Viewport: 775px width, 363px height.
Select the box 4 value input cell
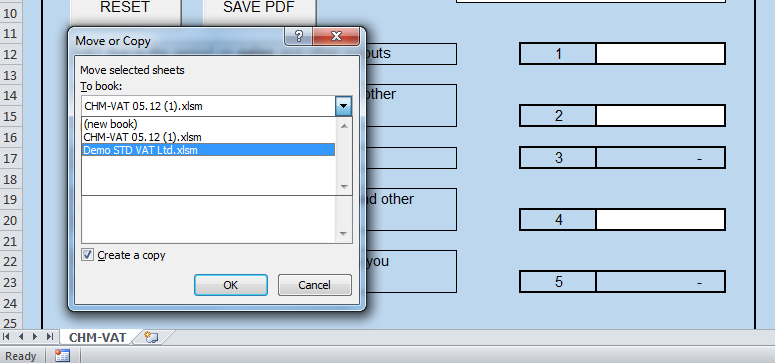660,220
